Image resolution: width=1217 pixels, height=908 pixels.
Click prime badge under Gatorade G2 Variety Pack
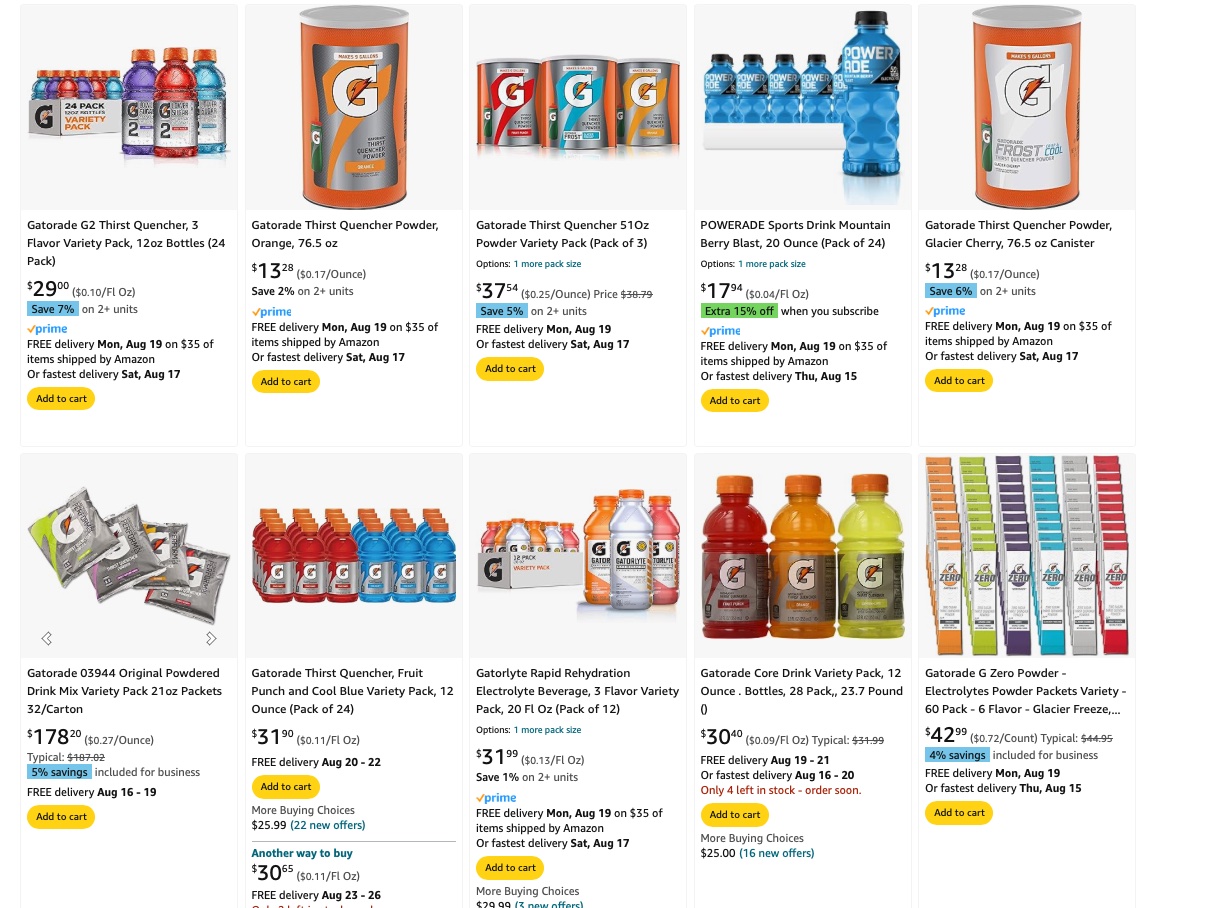(47, 329)
